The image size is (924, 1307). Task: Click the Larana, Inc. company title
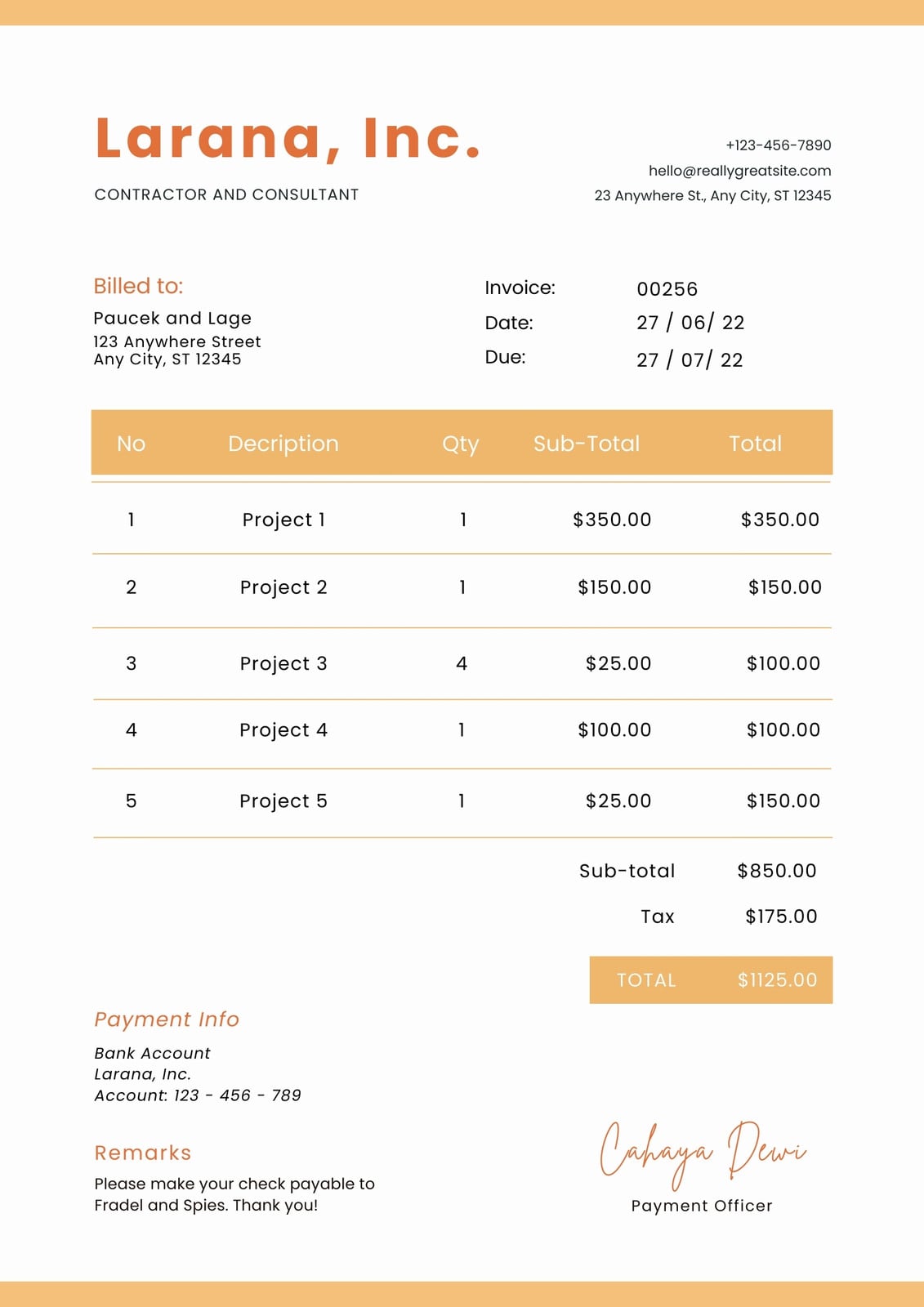(288, 137)
